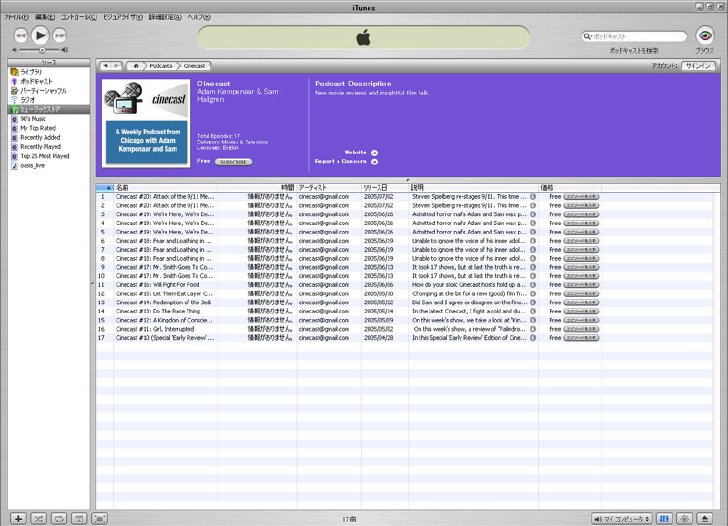Click the サインイン account button
The width and height of the screenshot is (728, 526).
[698, 66]
